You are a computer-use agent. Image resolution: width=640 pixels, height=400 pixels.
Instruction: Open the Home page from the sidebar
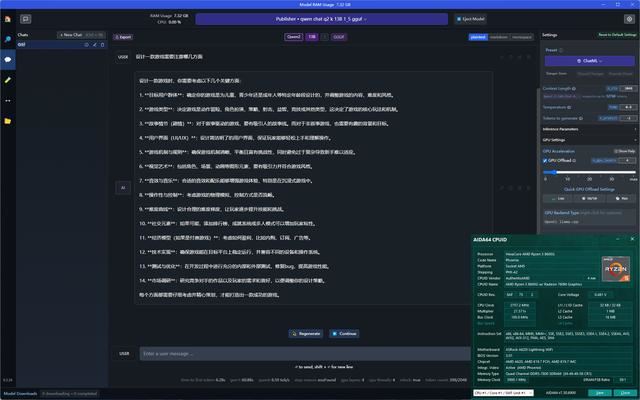click(7, 19)
